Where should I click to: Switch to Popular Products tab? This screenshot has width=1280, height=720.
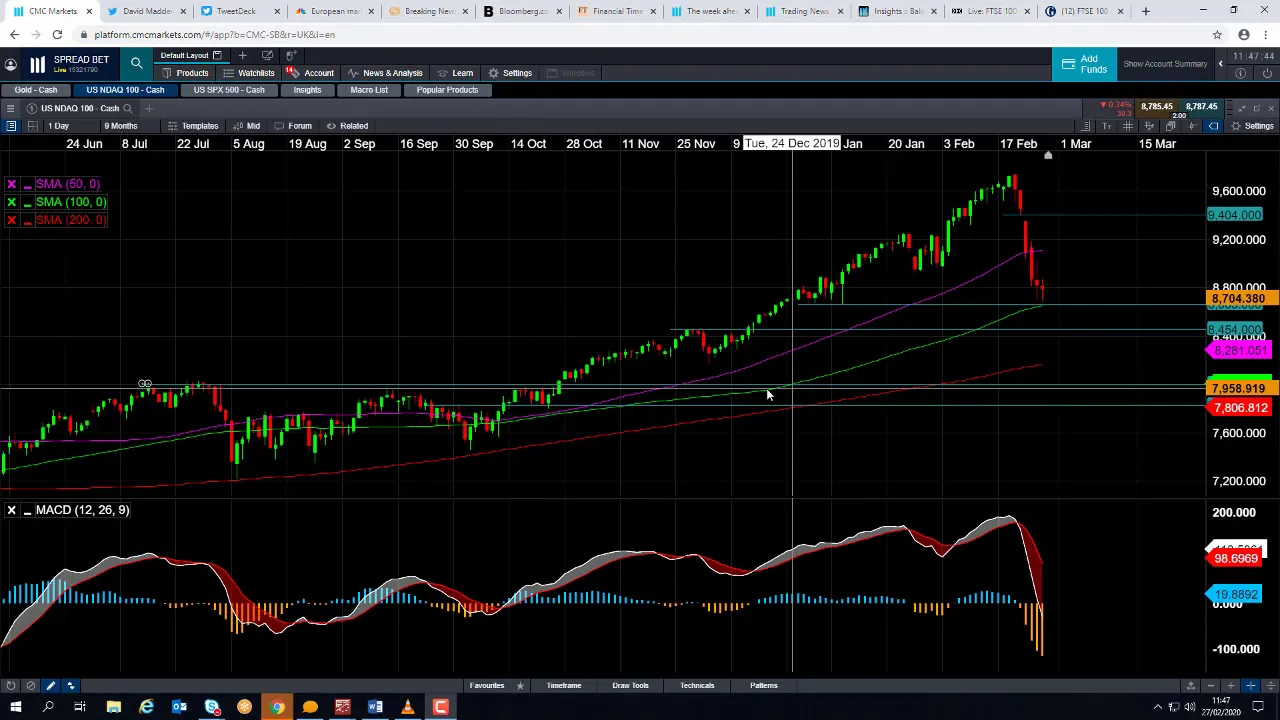[447, 90]
